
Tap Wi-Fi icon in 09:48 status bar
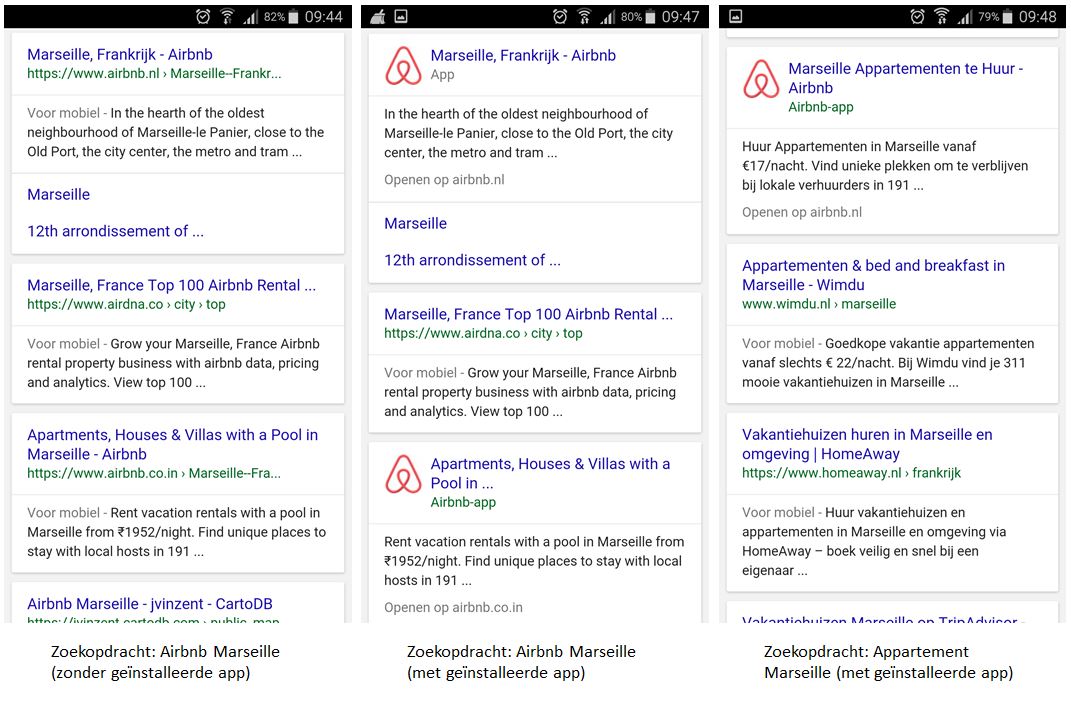pos(942,16)
